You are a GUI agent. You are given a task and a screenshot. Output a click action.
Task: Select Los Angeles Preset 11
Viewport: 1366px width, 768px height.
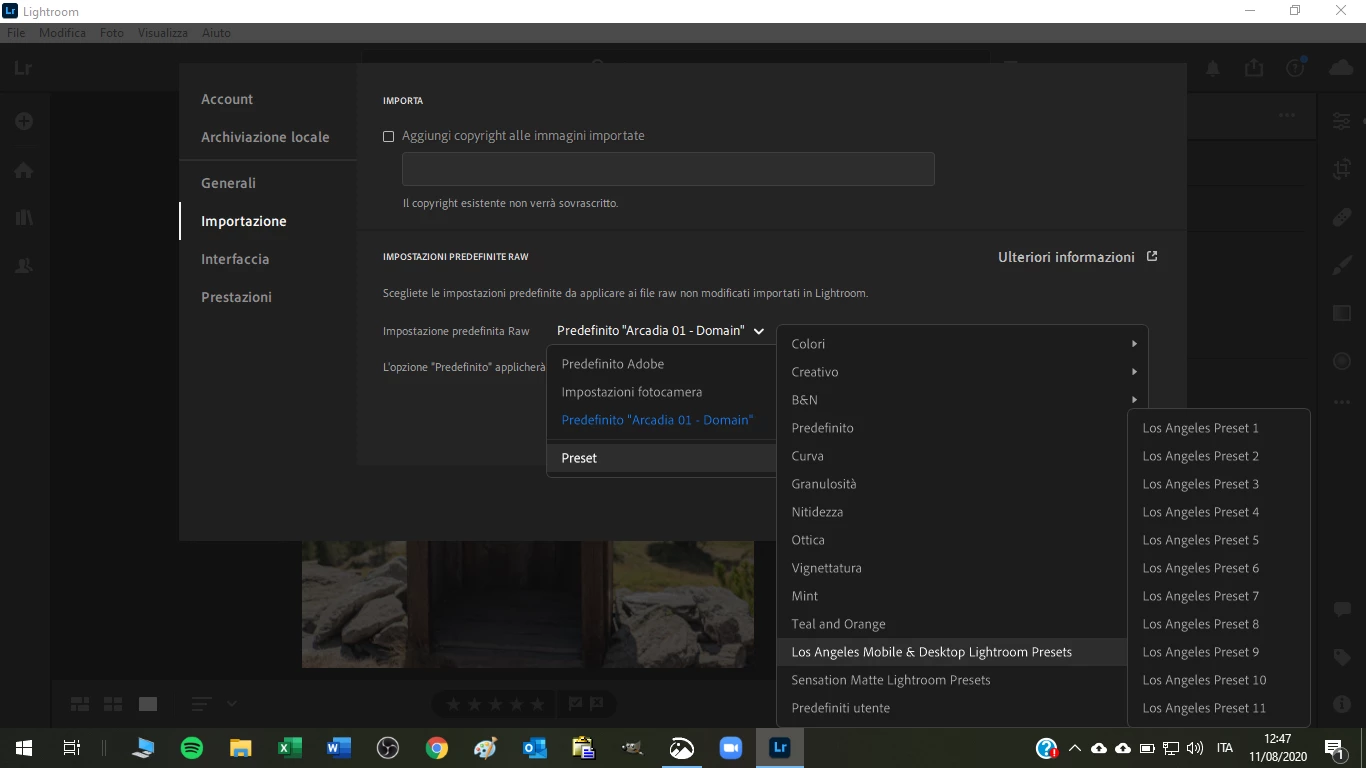(x=1218, y=708)
